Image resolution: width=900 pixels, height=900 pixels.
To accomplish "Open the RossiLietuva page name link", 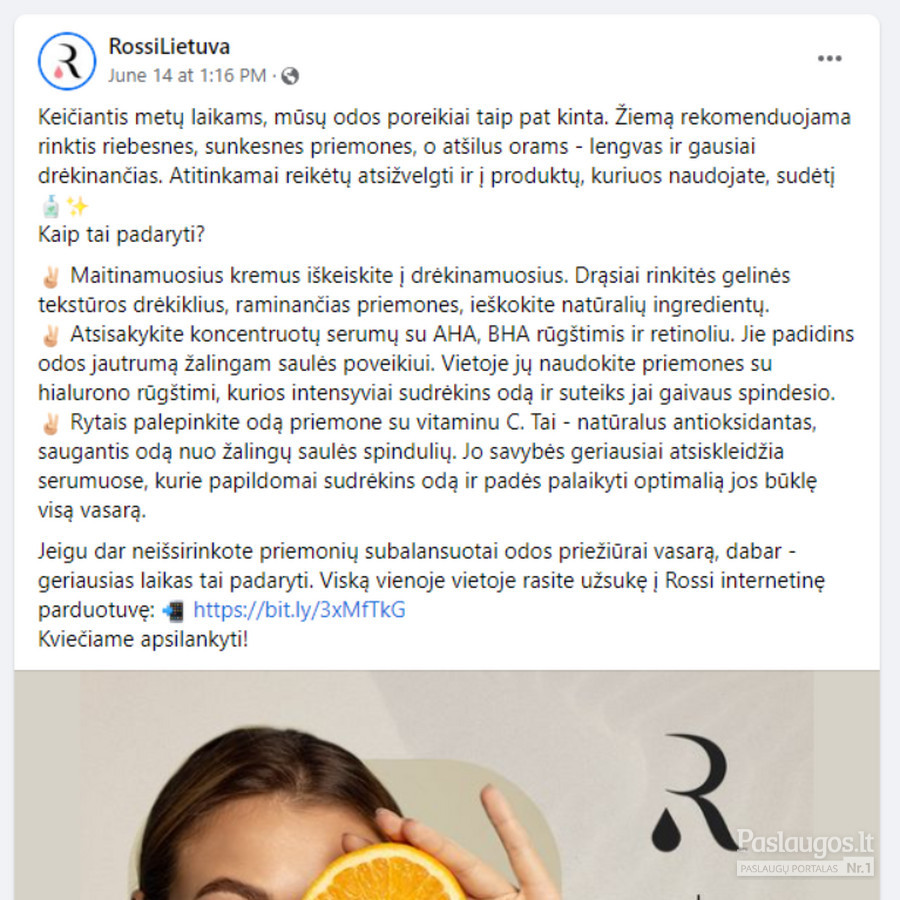I will pos(169,46).
